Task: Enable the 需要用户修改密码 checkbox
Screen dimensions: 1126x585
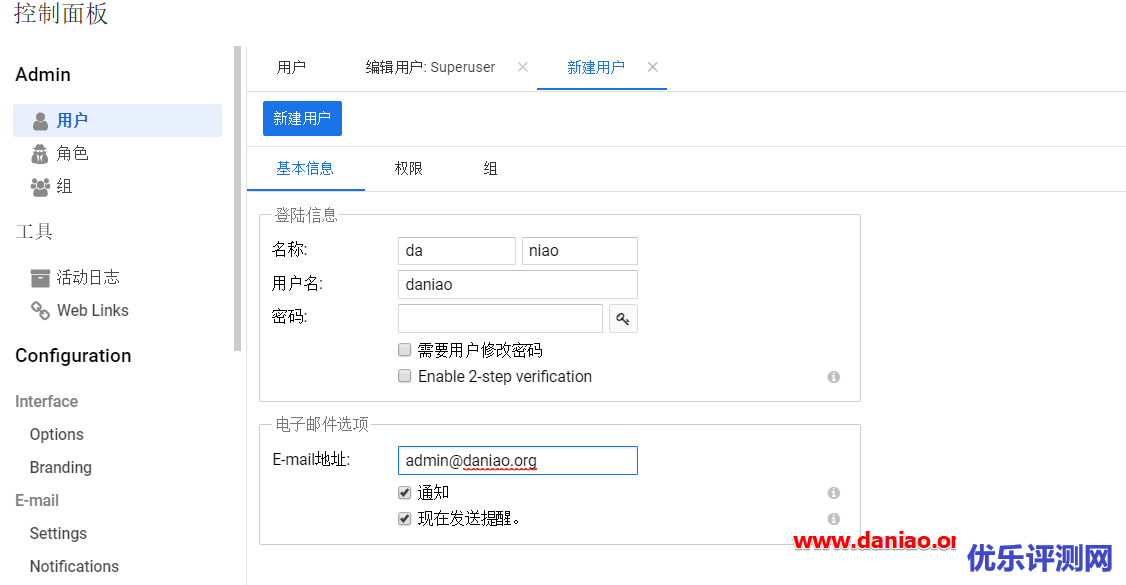Action: coord(404,349)
